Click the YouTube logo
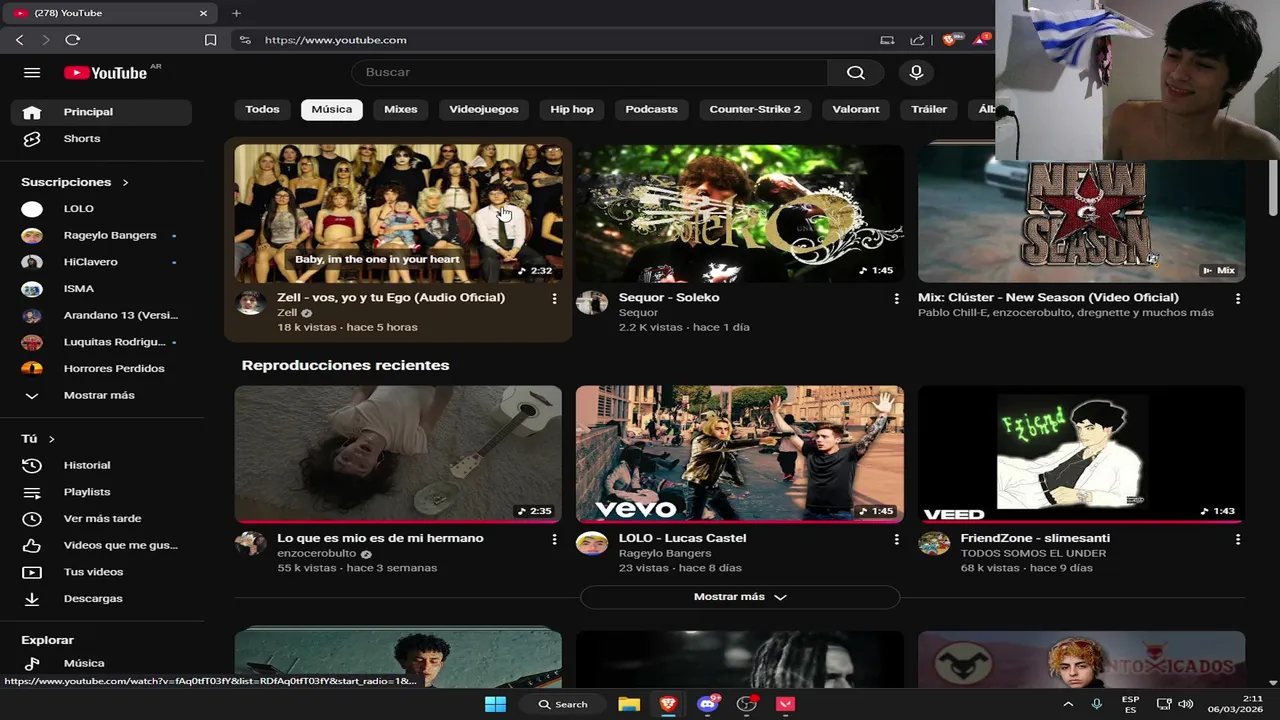Screen dimensions: 1280x720 (106, 72)
